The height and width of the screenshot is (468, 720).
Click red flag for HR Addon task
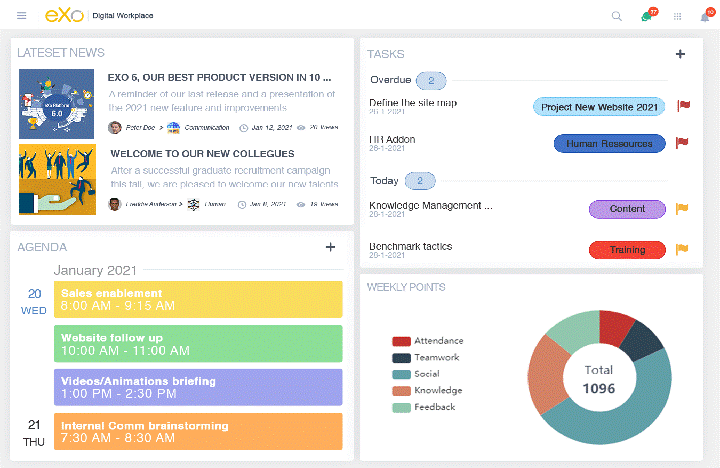pos(682,143)
